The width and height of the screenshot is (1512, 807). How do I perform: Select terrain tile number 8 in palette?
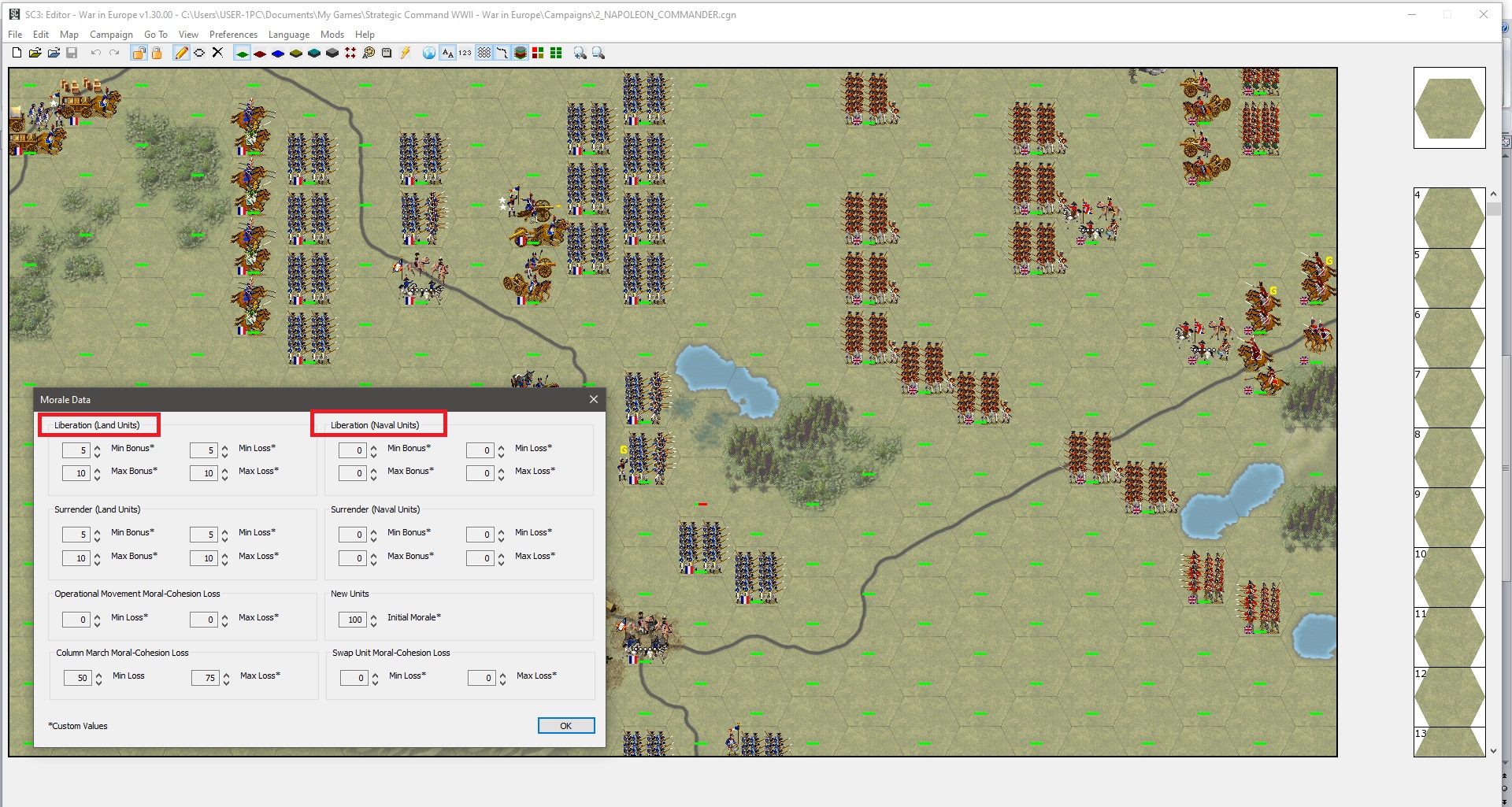(x=1449, y=457)
